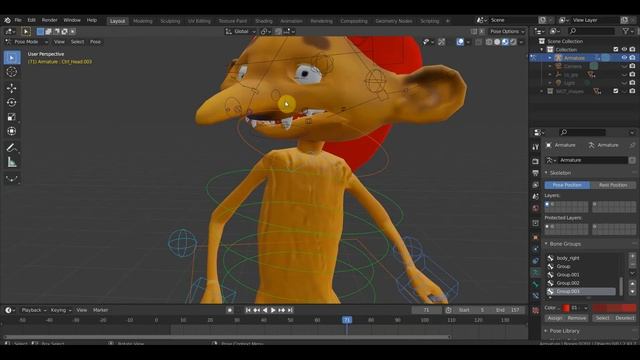
Task: Select the Move tool
Action: [11, 88]
